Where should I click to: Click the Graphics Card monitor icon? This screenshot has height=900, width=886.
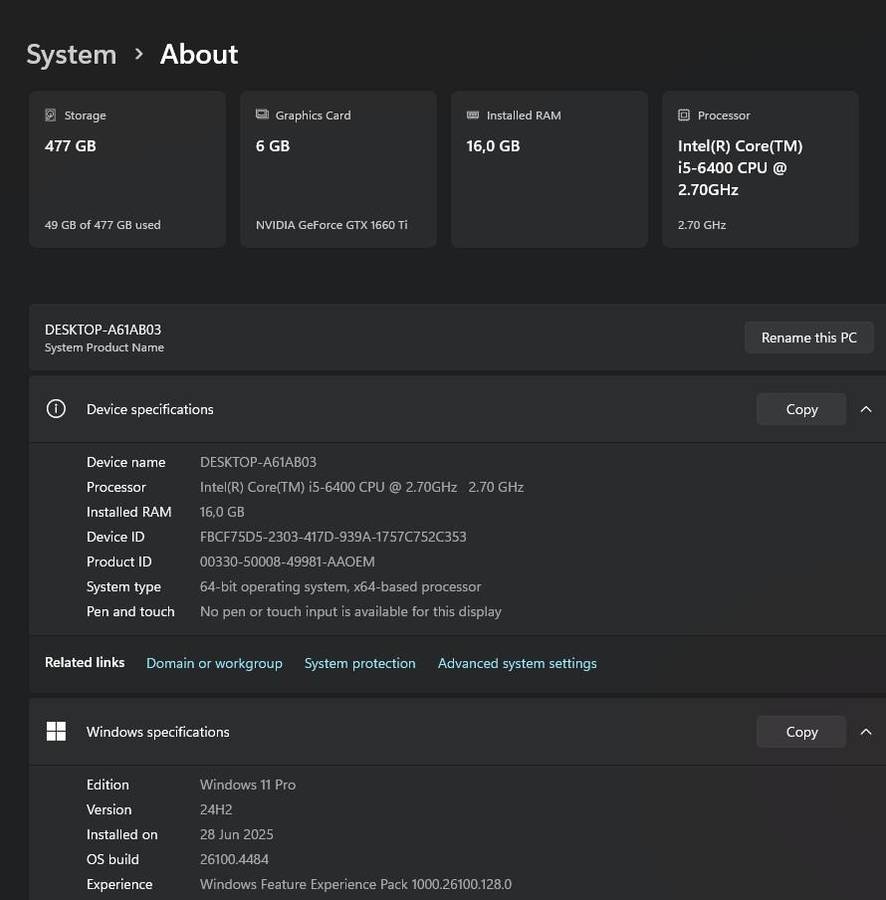tap(262, 115)
